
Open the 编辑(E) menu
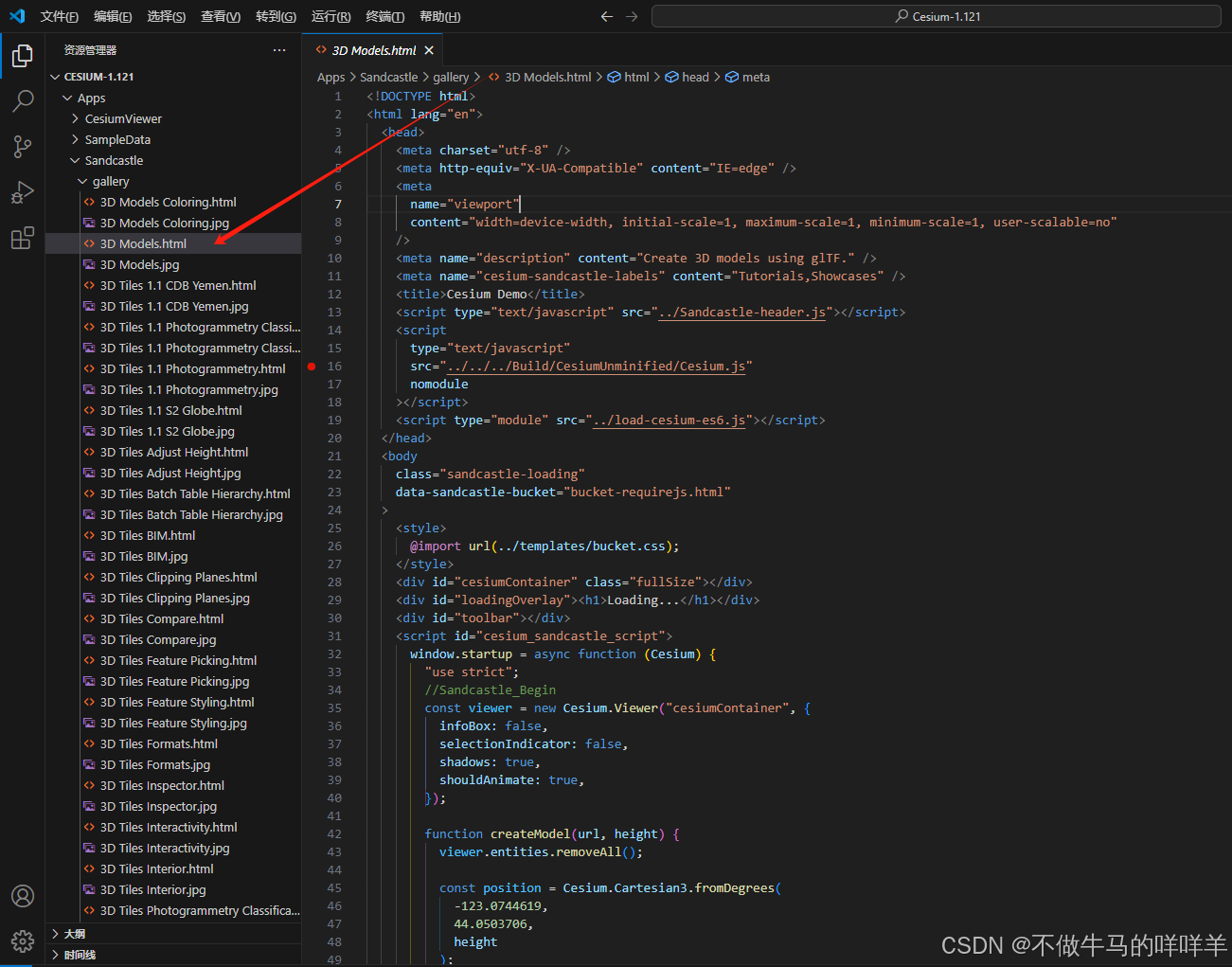[113, 16]
